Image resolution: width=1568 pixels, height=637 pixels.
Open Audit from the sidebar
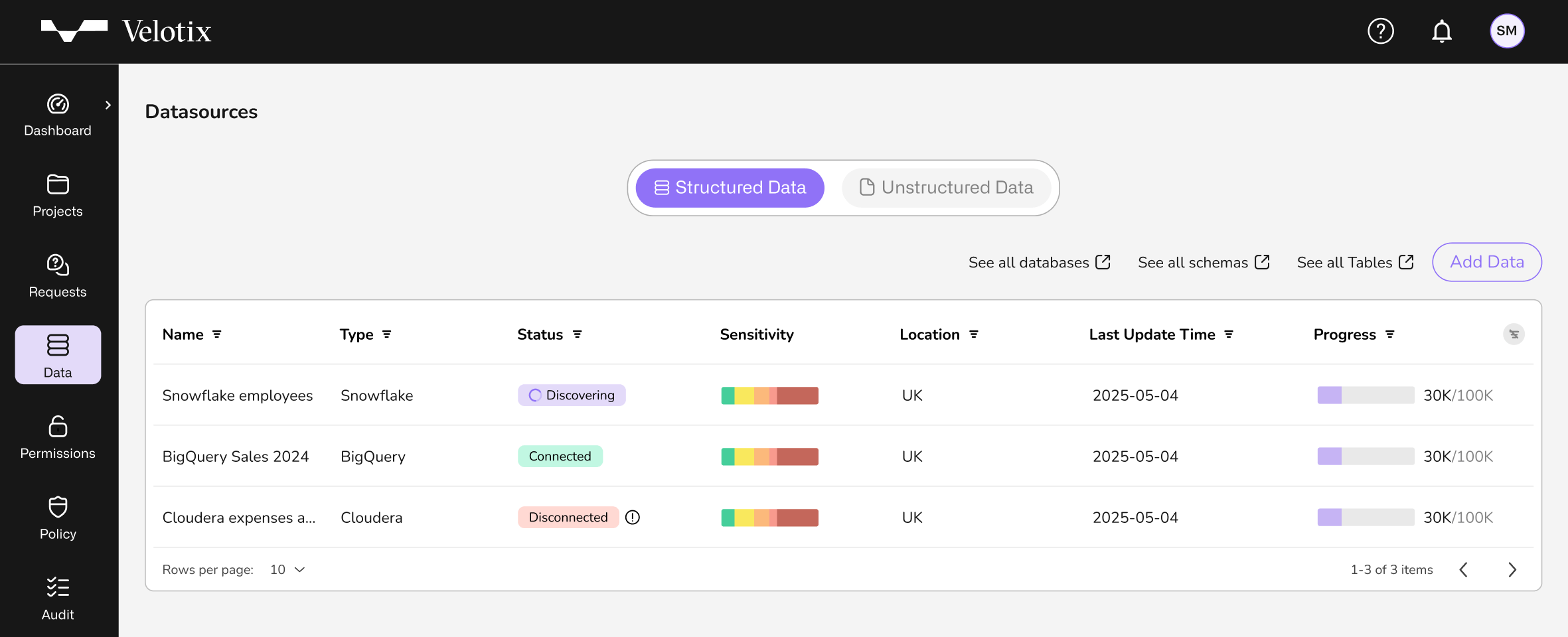tap(58, 599)
